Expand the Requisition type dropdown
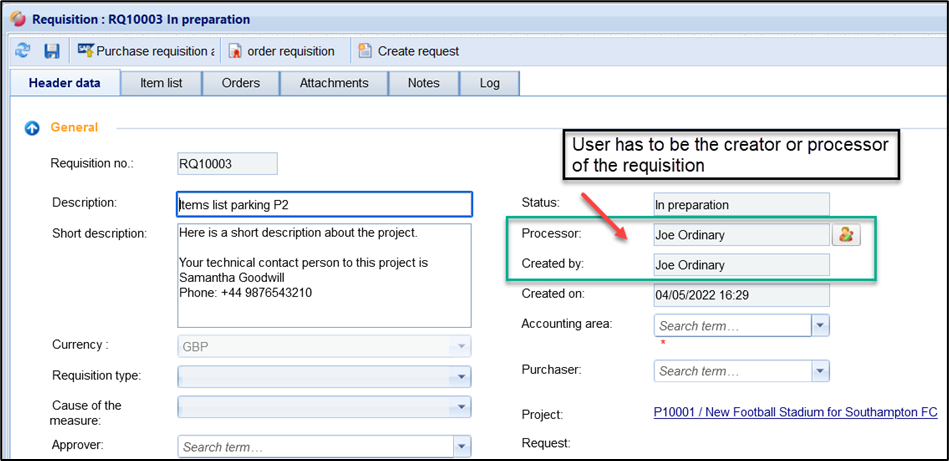The image size is (949, 461). [460, 377]
